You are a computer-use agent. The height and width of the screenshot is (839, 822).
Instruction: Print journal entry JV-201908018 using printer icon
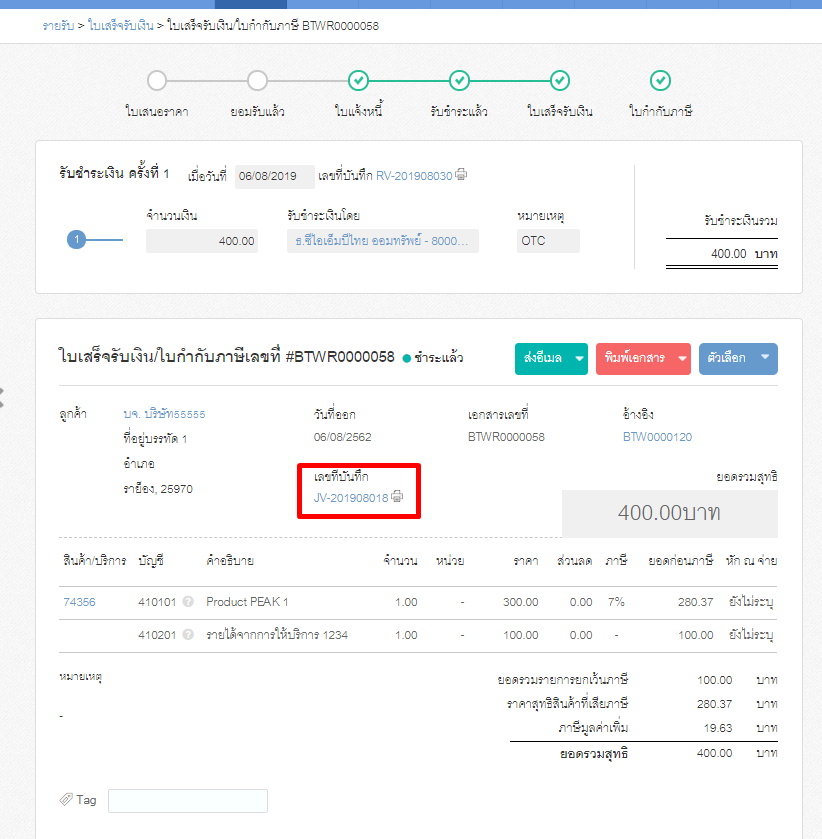396,497
